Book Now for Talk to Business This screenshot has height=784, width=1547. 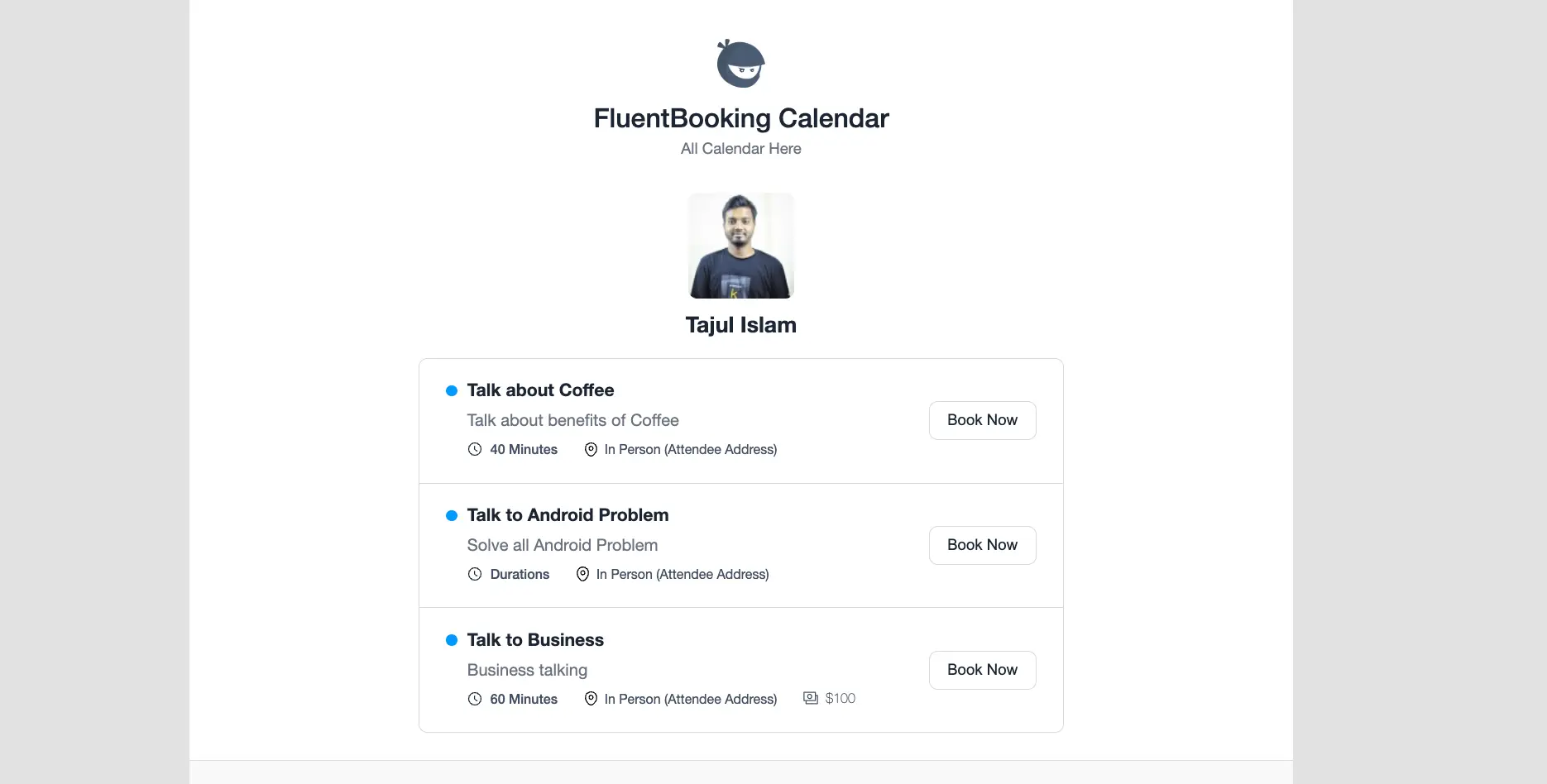coord(982,670)
